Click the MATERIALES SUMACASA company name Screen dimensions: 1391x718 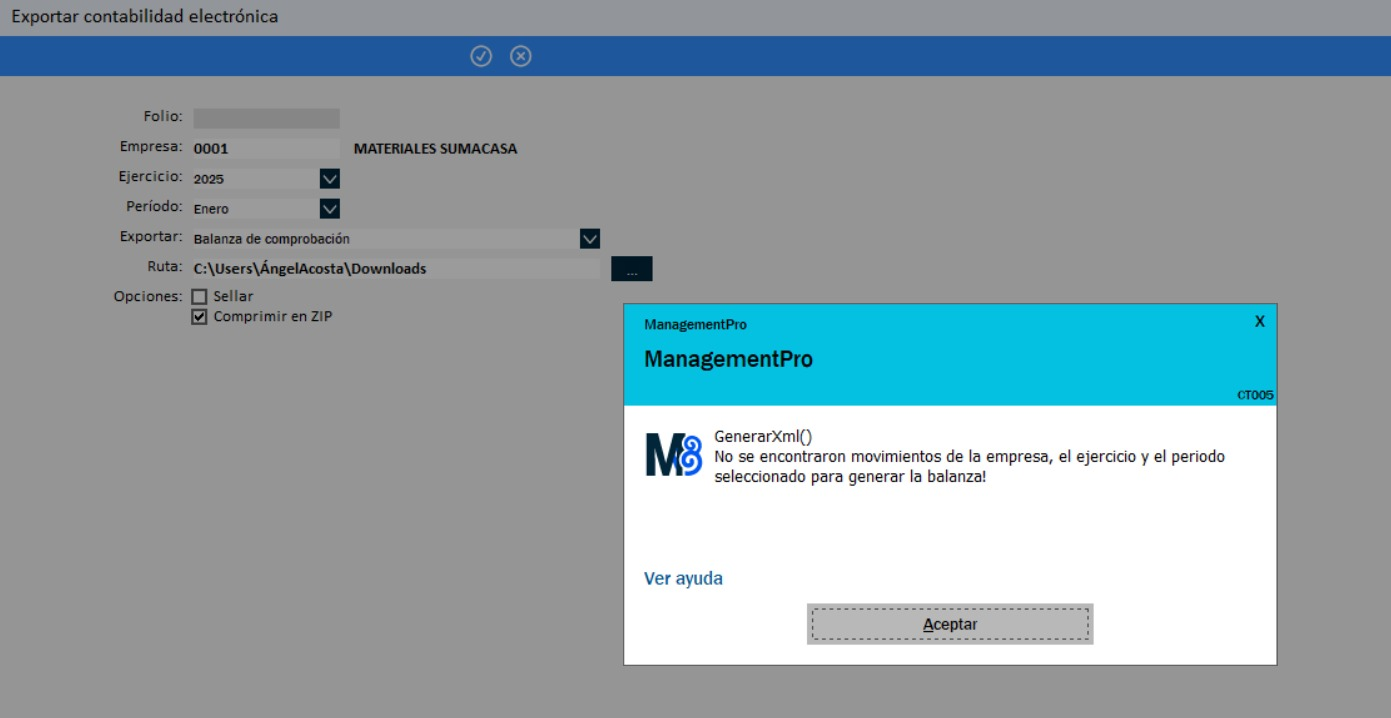435,149
